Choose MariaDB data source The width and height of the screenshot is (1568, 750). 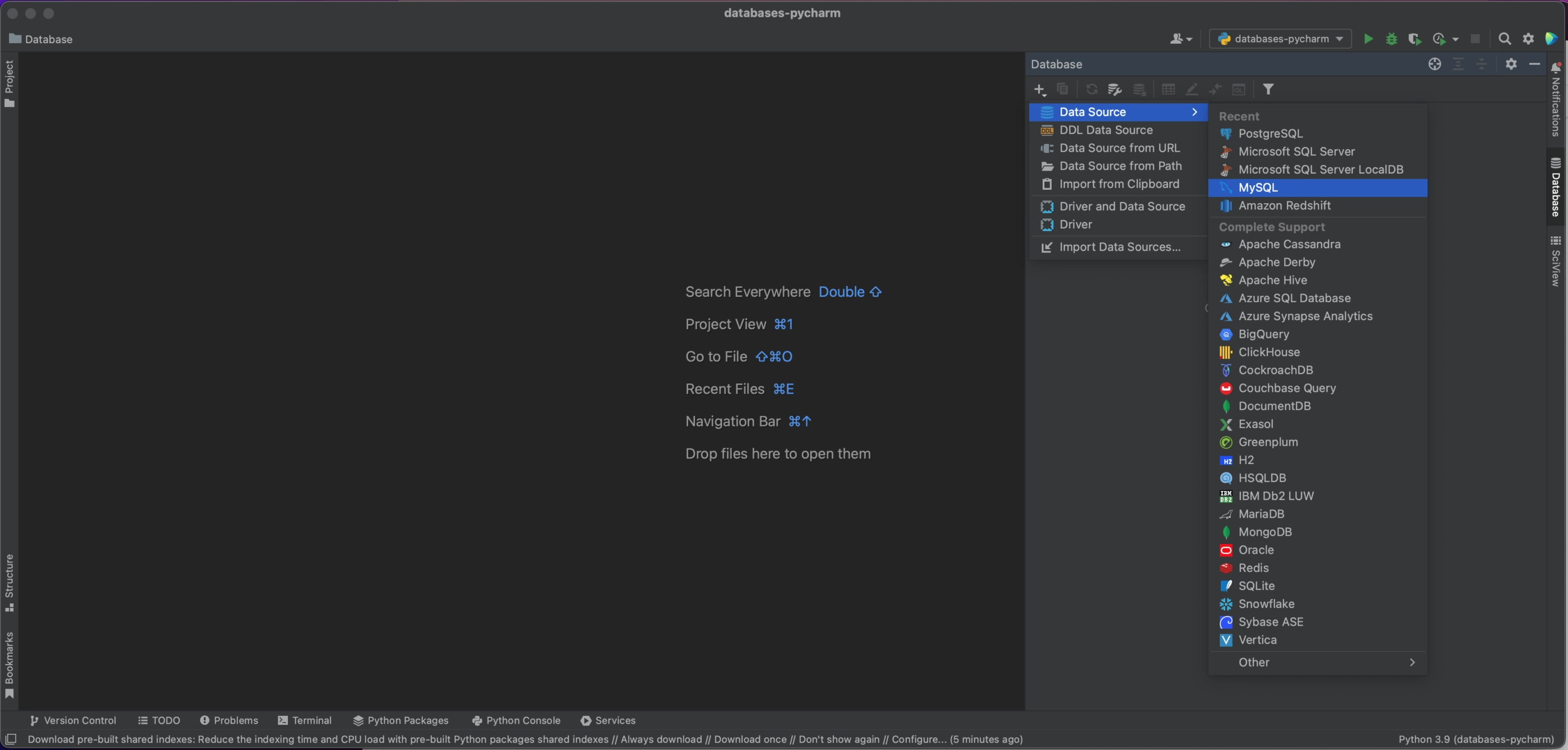coord(1317,514)
